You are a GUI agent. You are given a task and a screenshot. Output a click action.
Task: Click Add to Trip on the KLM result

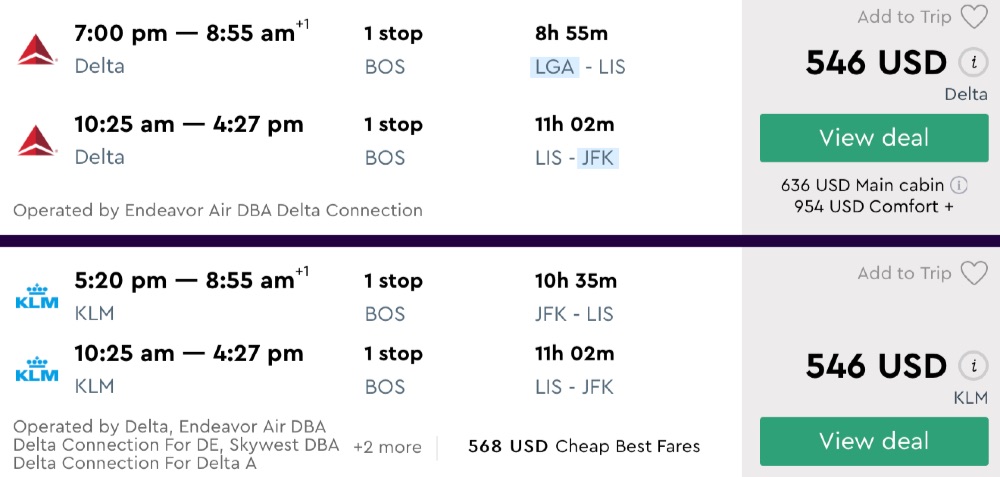click(904, 273)
